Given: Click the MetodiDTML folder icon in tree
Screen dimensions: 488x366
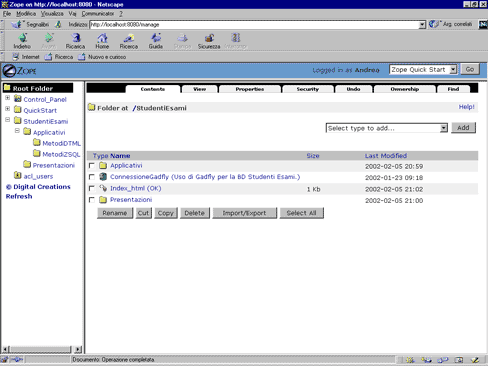Looking at the screenshot, I should coord(37,143).
